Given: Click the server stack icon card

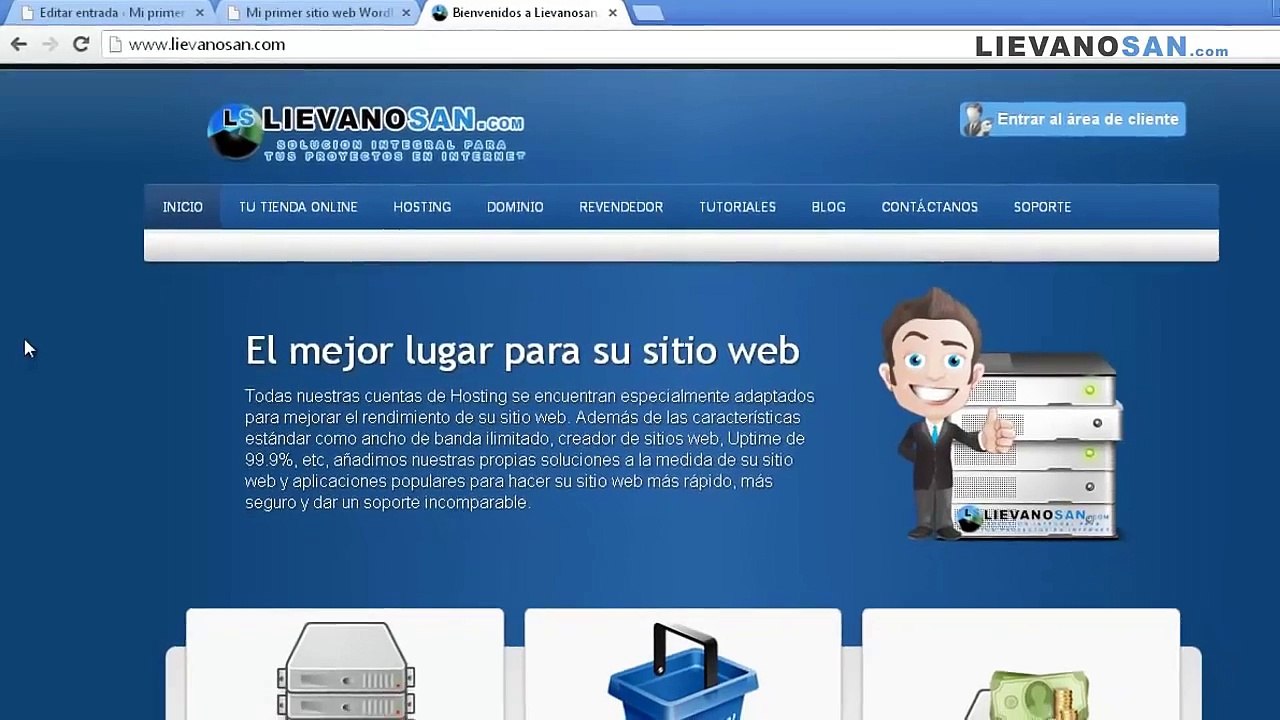Looking at the screenshot, I should coord(345,664).
